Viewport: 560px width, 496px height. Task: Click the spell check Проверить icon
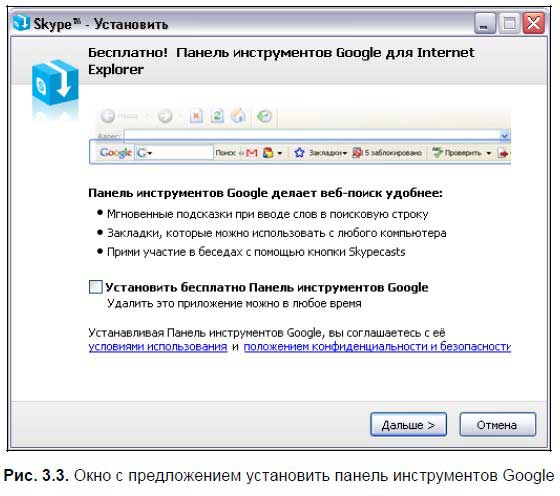click(x=438, y=152)
